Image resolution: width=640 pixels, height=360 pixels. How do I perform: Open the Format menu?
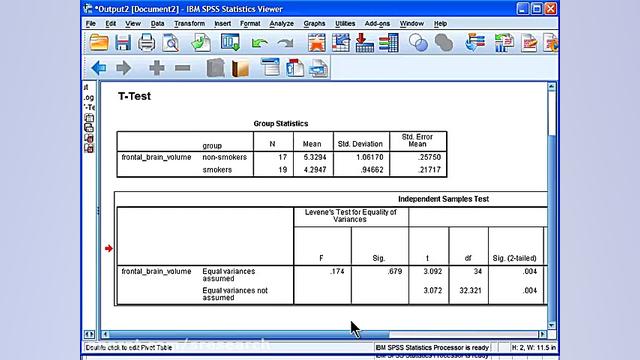tap(250, 24)
